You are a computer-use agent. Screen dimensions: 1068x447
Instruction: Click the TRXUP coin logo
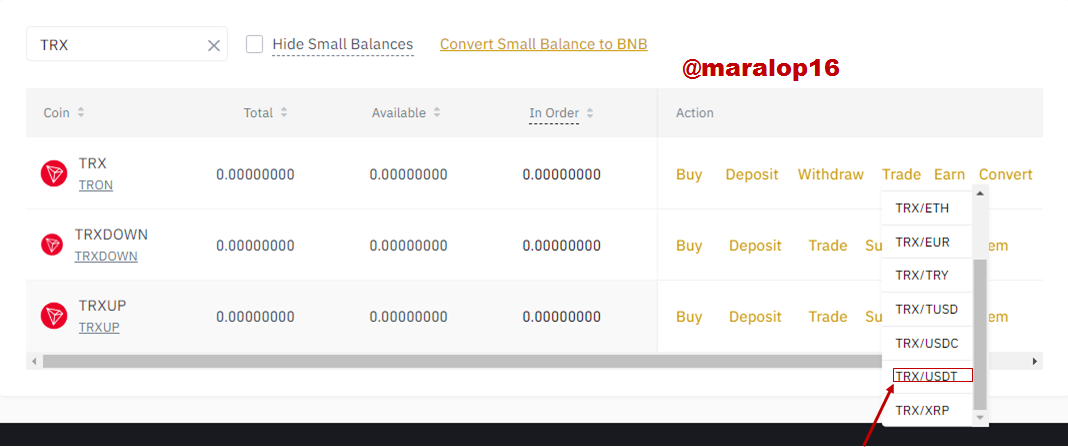(54, 316)
